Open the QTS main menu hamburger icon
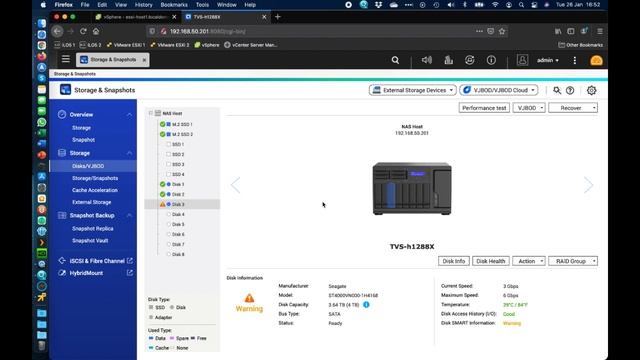Screen dimensions: 640x360 pyautogui.click(x=66, y=60)
